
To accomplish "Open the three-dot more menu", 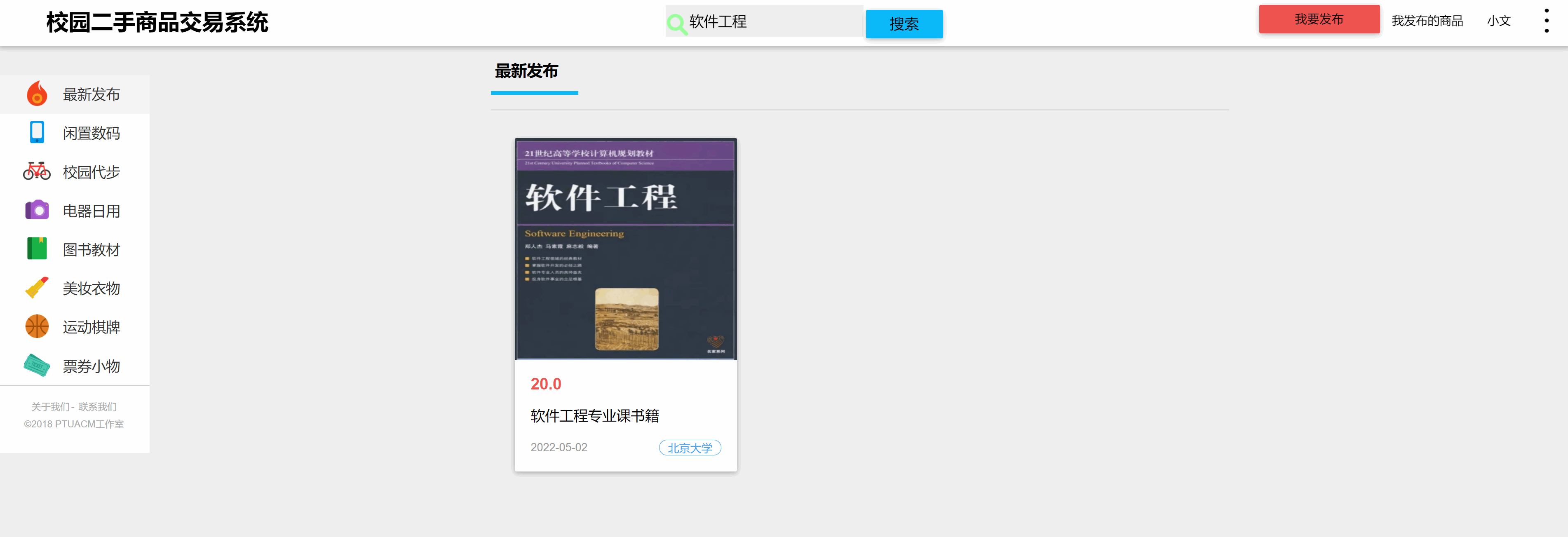I will pyautogui.click(x=1547, y=21).
